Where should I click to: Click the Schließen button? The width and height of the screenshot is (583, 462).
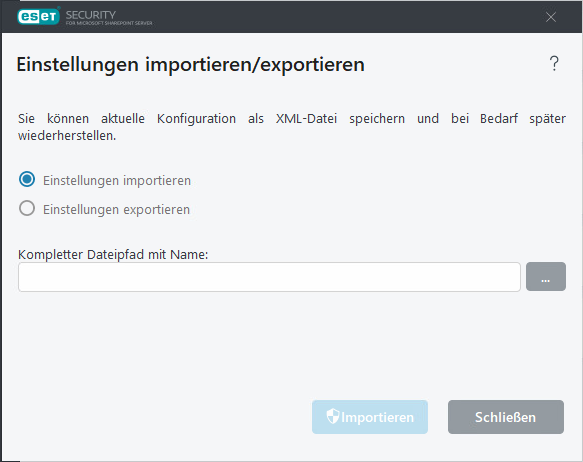point(506,417)
